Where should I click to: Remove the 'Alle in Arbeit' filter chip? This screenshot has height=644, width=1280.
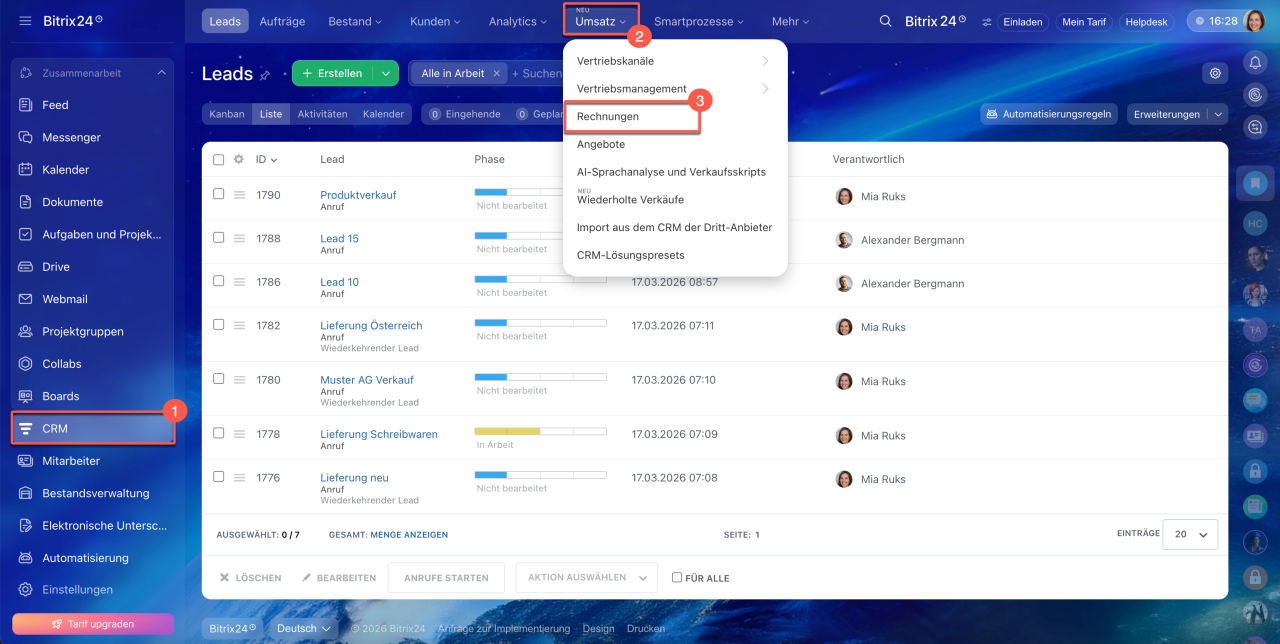pyautogui.click(x=497, y=73)
